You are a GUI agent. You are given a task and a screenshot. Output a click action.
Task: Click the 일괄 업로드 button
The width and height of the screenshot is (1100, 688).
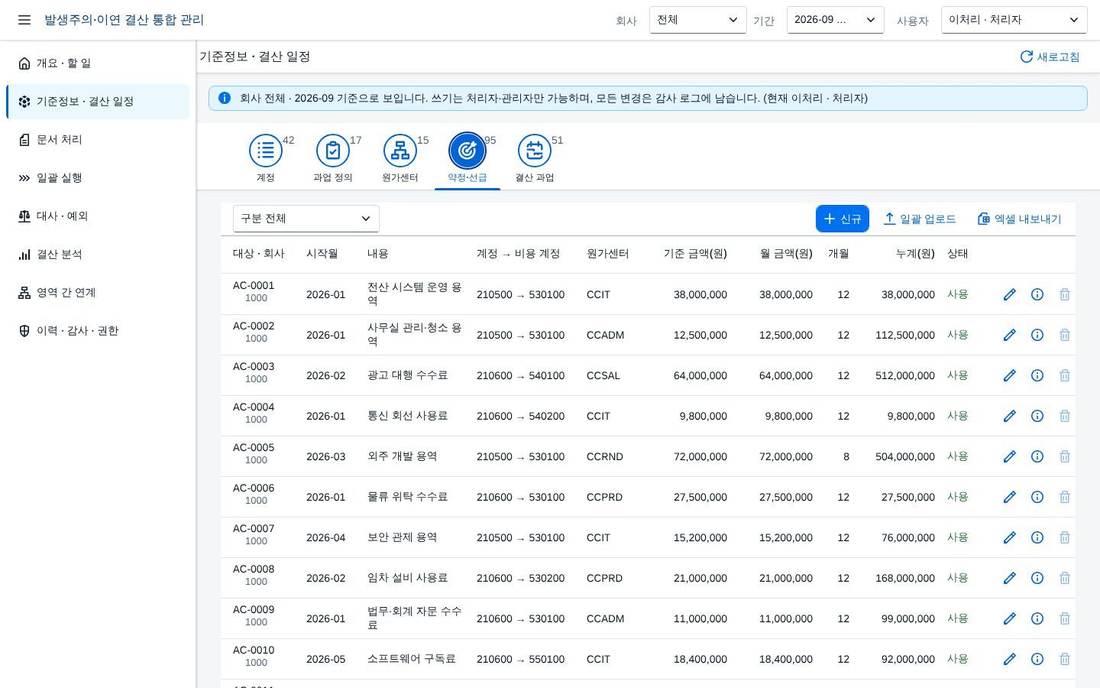click(x=919, y=219)
